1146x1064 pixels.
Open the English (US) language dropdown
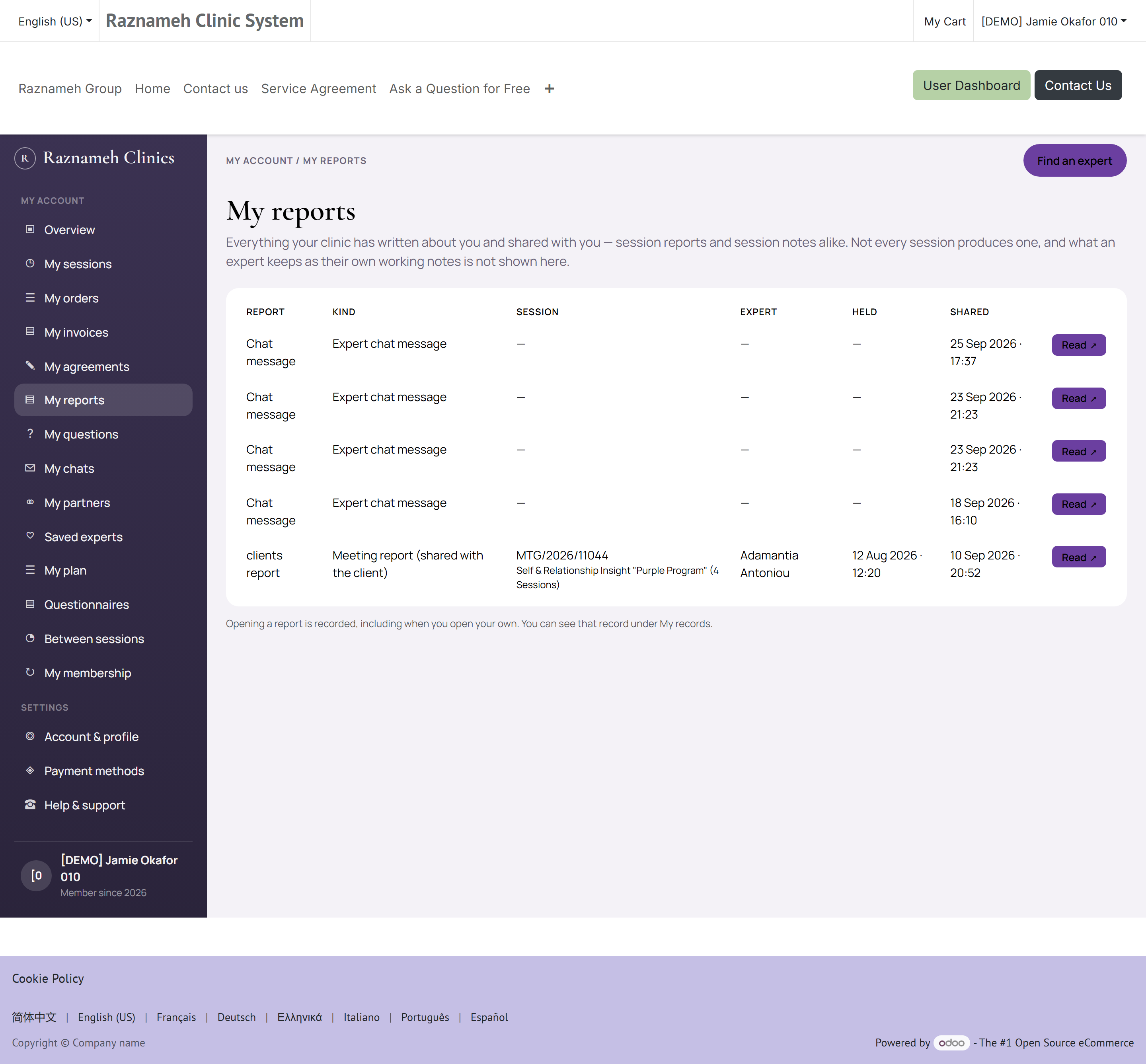tap(55, 21)
